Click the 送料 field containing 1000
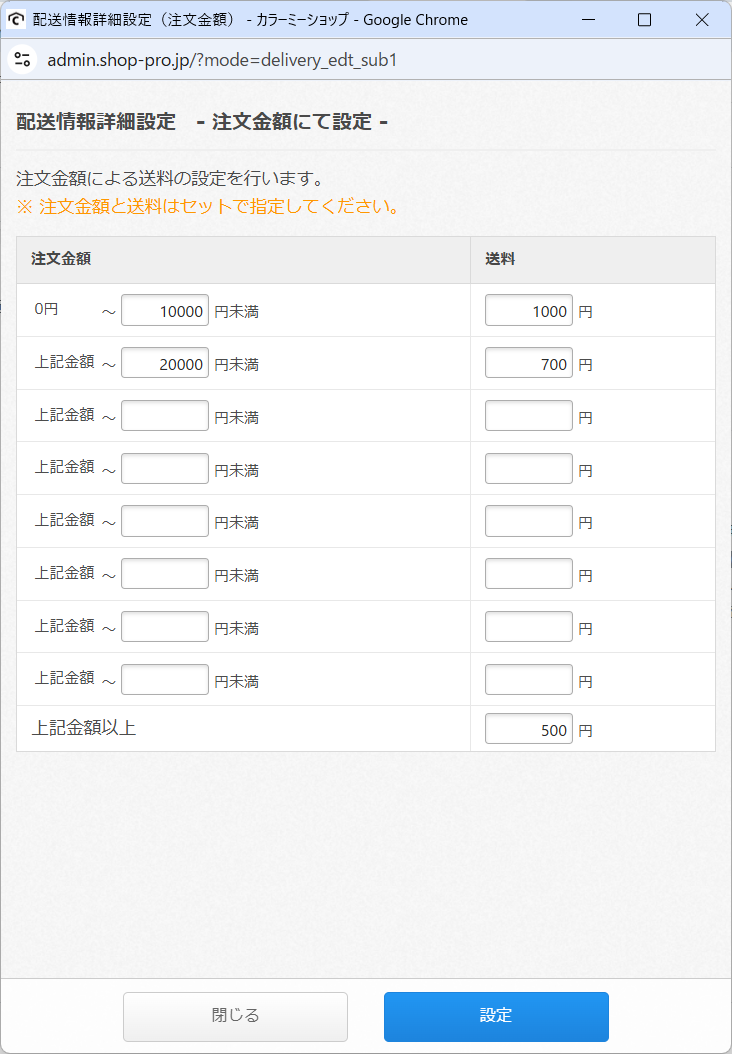 528,310
